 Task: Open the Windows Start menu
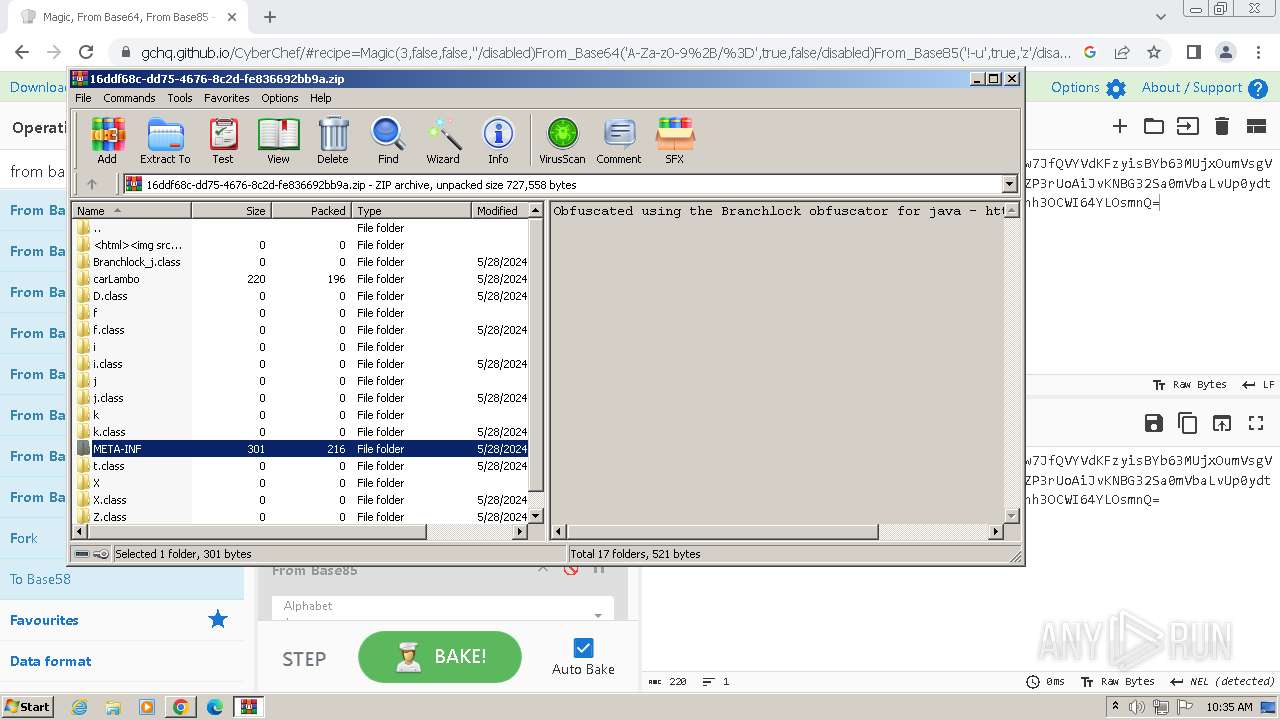click(28, 707)
